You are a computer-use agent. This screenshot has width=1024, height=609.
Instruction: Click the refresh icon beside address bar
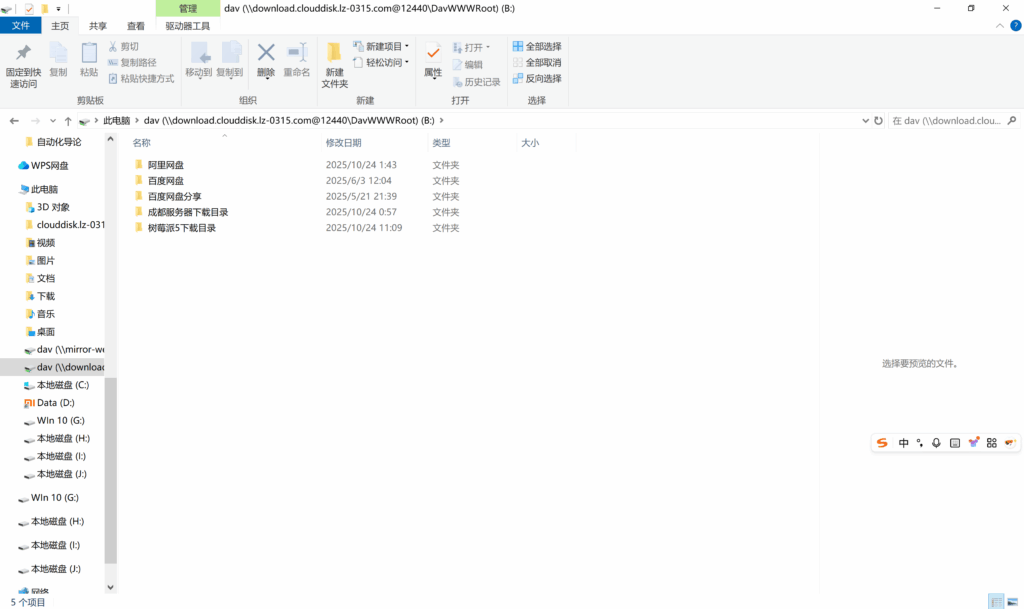pyautogui.click(x=878, y=120)
